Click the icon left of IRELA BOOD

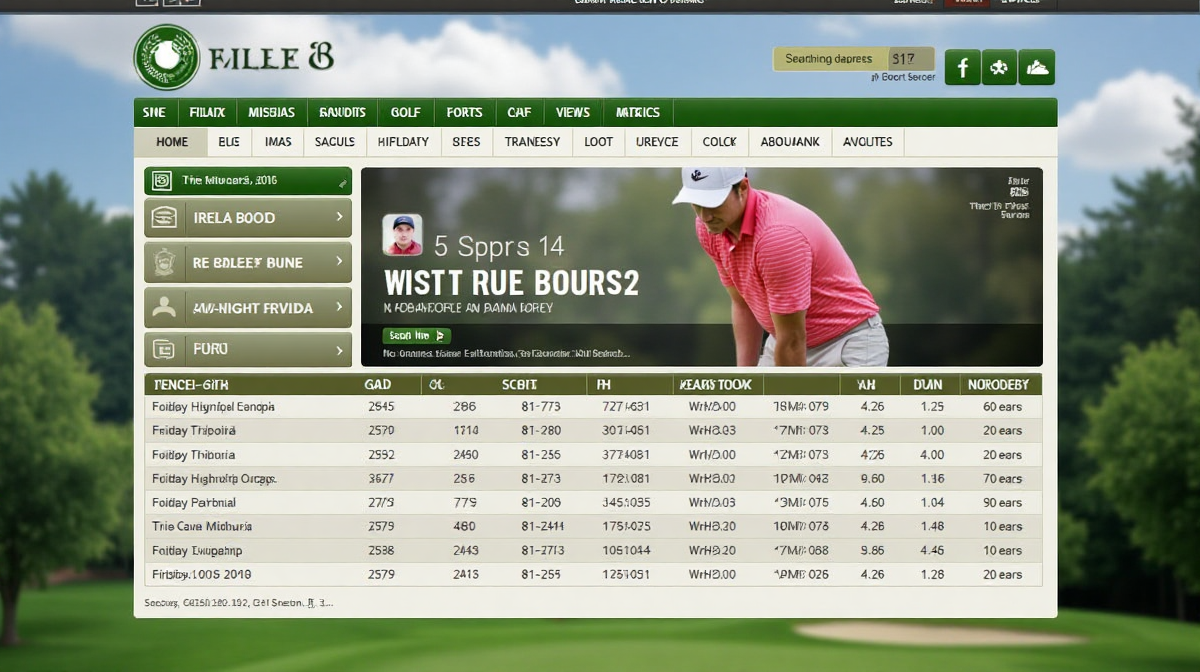(164, 217)
